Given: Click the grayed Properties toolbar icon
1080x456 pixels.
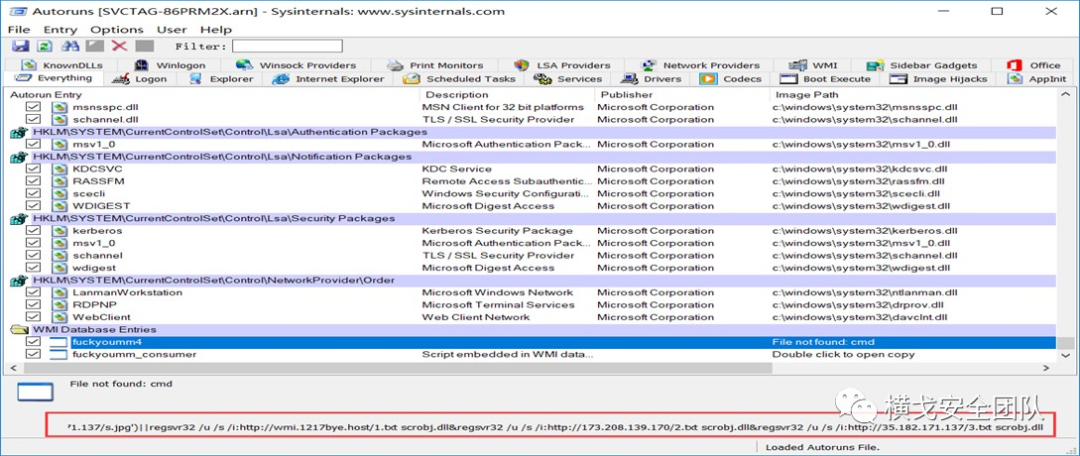Looking at the screenshot, I should pos(144,46).
